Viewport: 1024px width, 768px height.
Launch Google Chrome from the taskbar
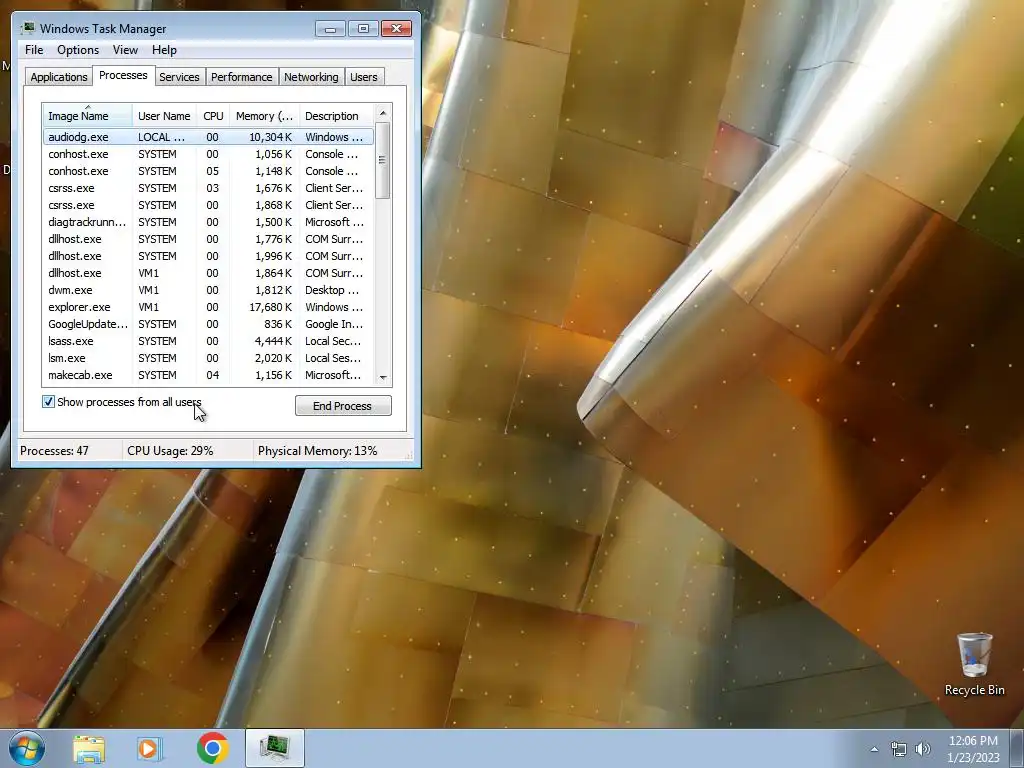pos(212,748)
